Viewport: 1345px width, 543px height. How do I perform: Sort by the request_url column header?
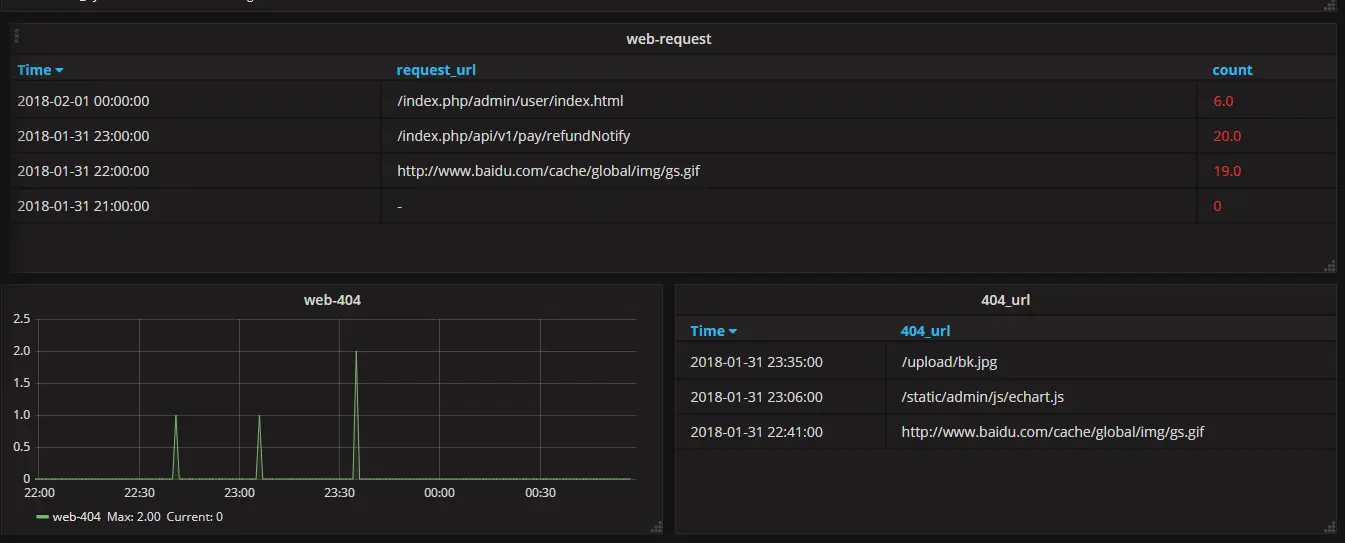tap(436, 70)
